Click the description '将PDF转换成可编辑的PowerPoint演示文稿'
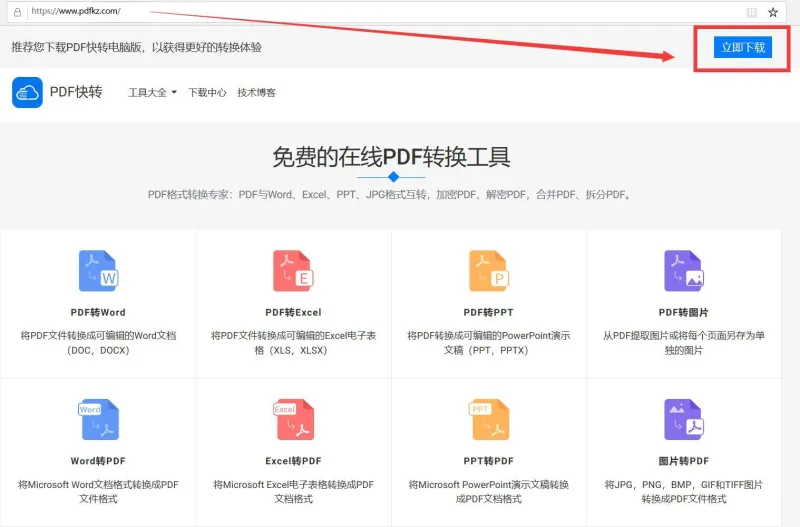This screenshot has height=527, width=800. (488, 343)
